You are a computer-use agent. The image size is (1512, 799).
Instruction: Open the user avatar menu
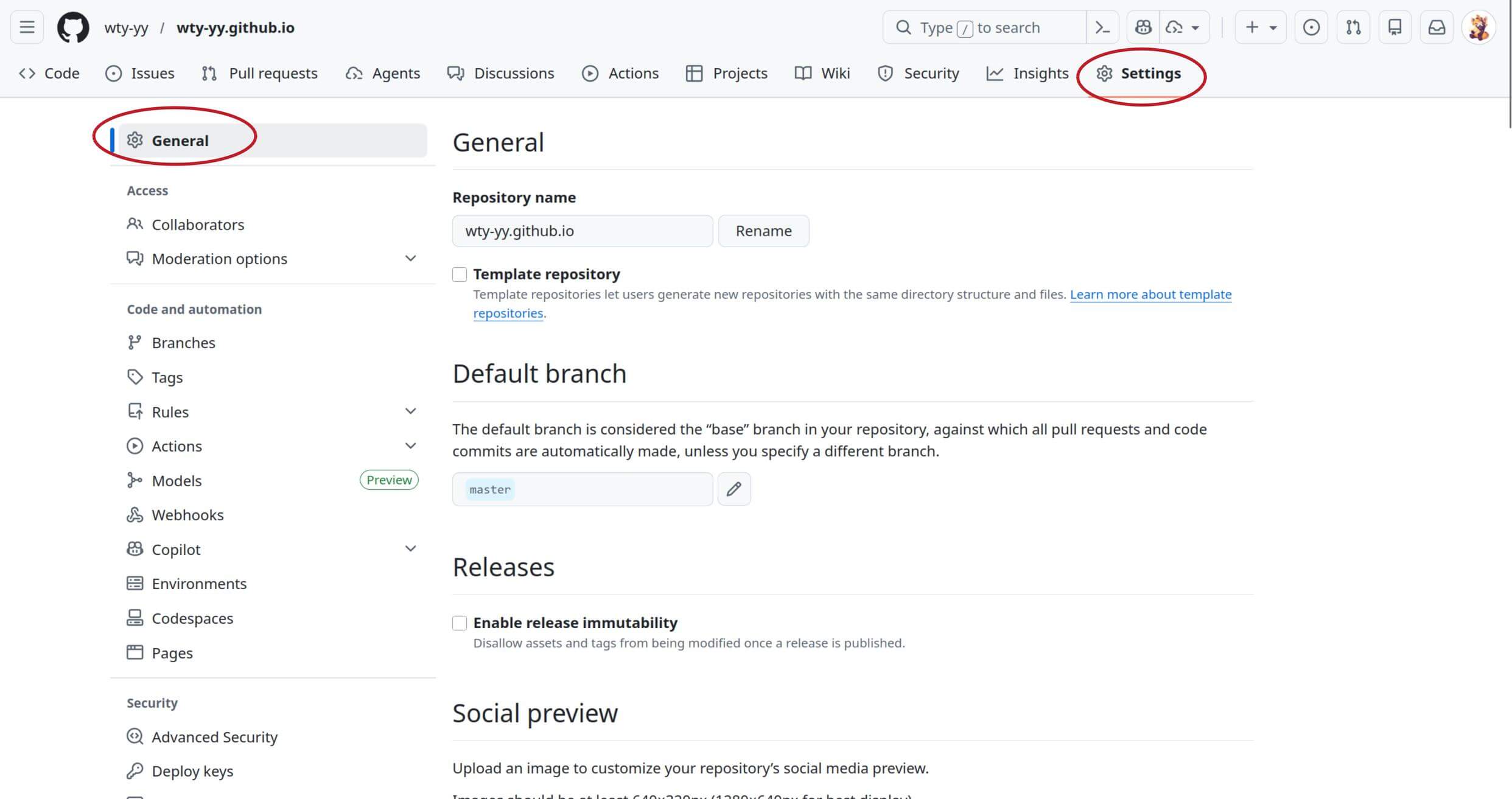coord(1479,27)
